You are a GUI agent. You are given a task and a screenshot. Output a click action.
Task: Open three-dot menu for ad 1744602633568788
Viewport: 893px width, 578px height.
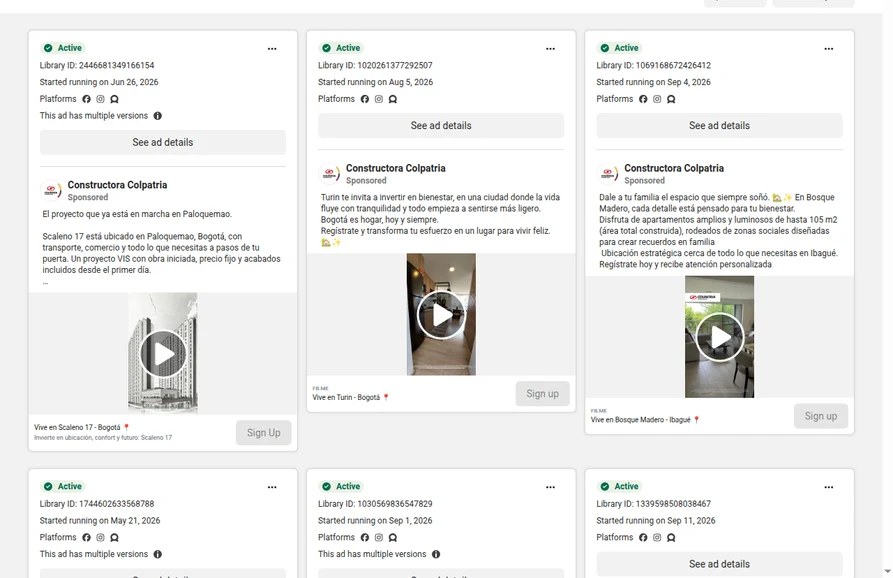[x=272, y=487]
